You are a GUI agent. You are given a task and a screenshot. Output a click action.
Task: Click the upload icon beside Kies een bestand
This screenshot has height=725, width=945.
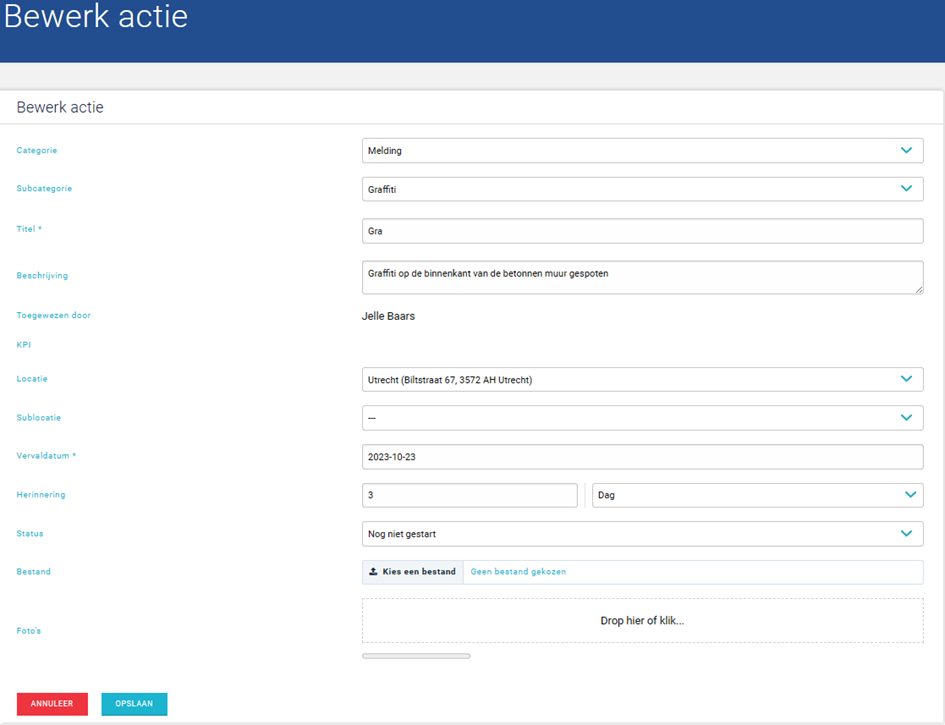pos(373,571)
